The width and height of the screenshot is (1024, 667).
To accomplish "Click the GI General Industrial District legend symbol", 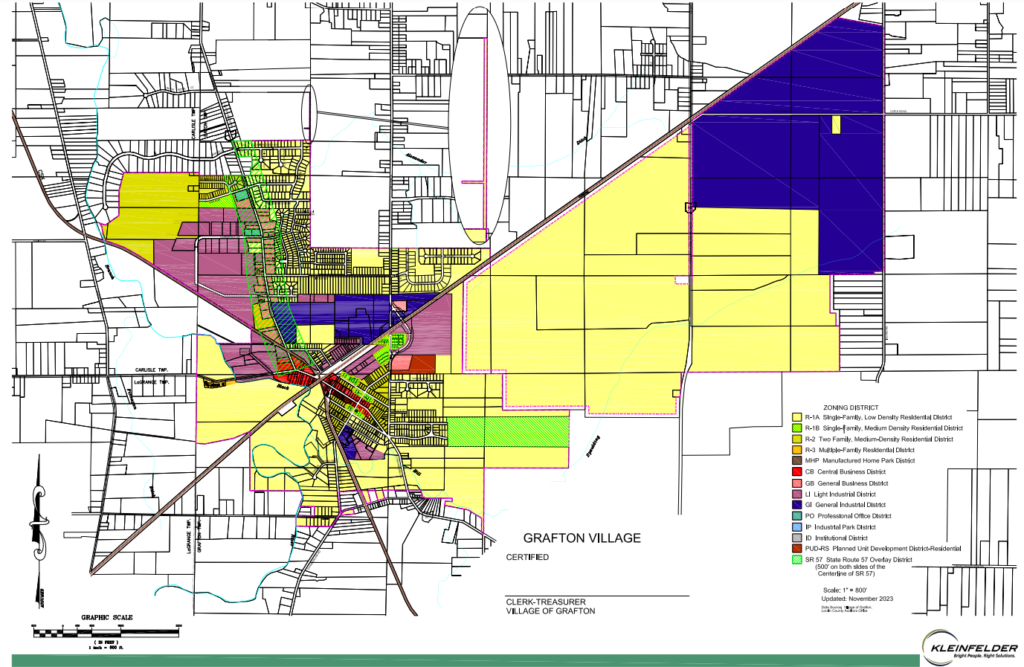I will [796, 505].
